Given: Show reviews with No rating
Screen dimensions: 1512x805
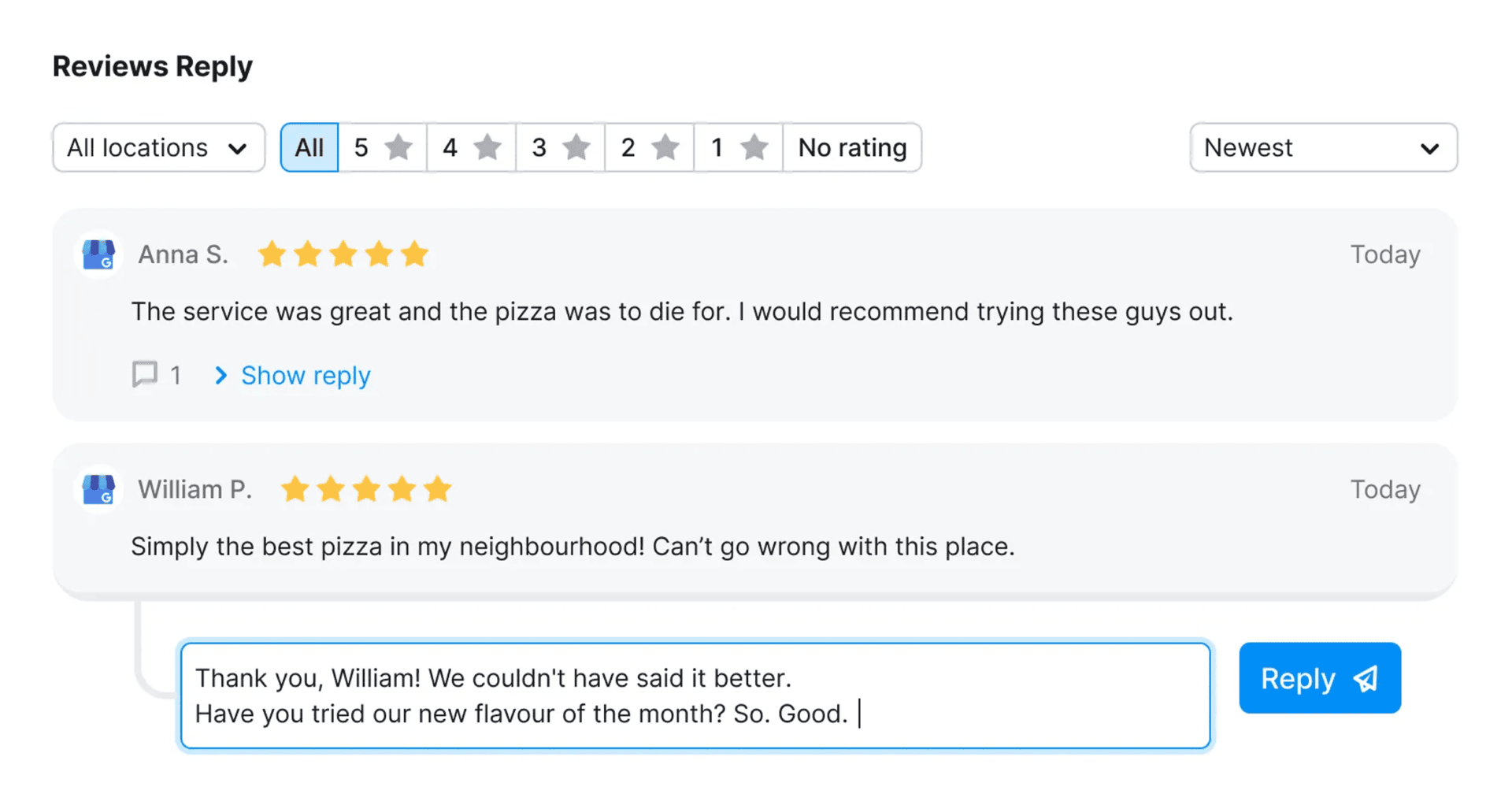Looking at the screenshot, I should point(852,147).
